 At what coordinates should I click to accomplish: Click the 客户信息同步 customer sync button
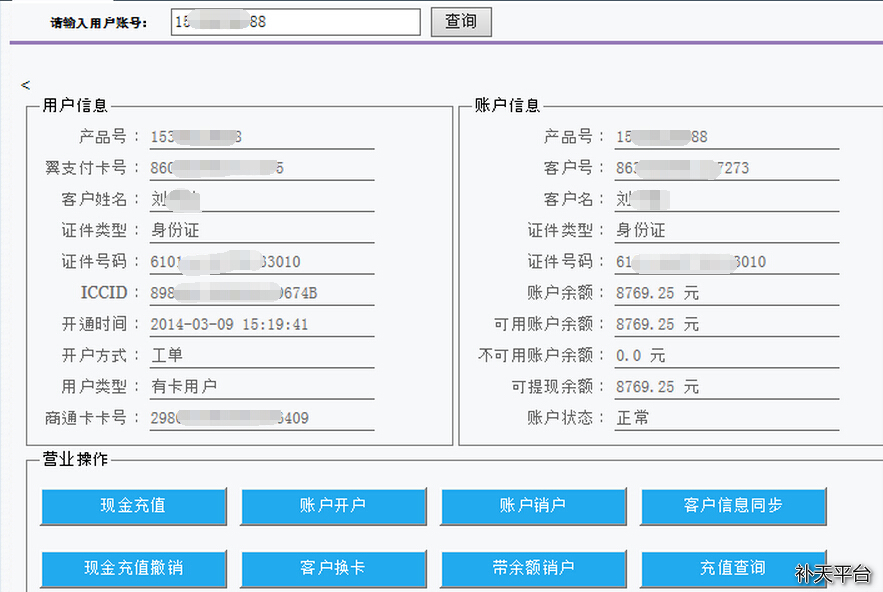735,506
